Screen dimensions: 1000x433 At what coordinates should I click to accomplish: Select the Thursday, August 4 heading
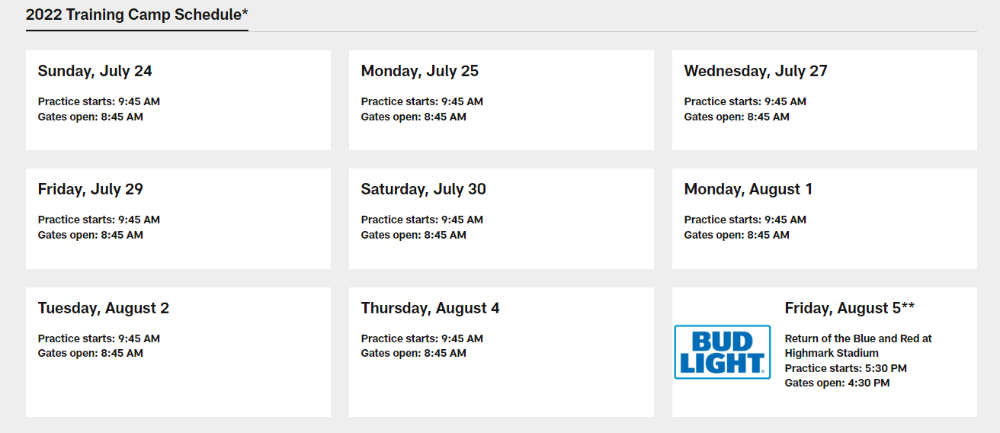pyautogui.click(x=430, y=308)
